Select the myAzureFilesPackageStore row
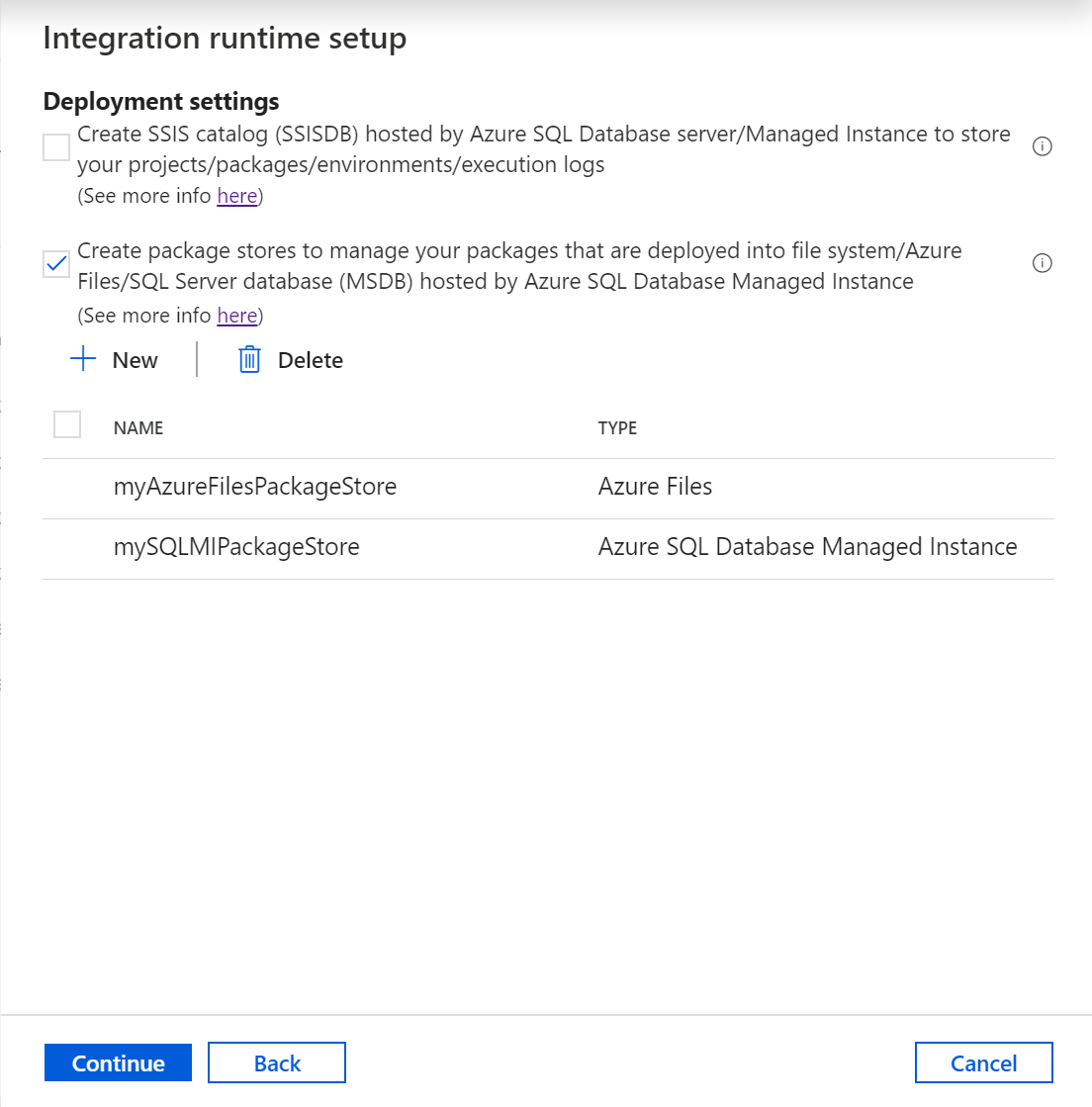Viewport: 1092px width, 1107px height. coord(255,487)
